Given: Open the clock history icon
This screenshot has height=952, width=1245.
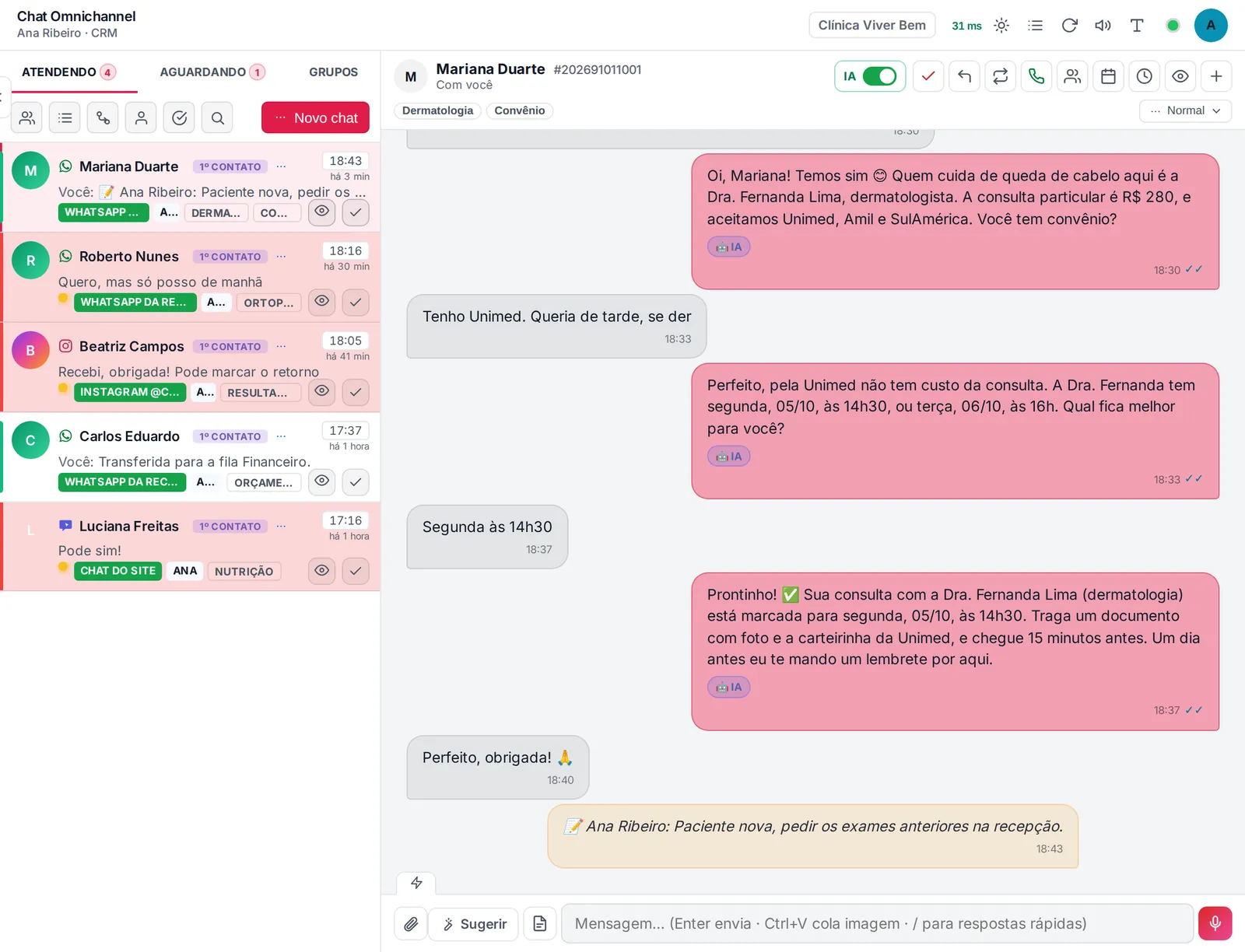Looking at the screenshot, I should [1144, 76].
